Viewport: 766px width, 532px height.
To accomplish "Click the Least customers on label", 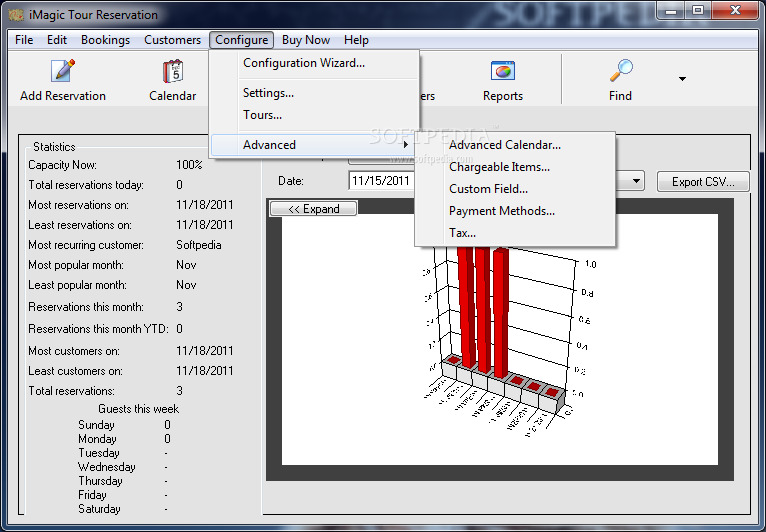I will pos(75,371).
